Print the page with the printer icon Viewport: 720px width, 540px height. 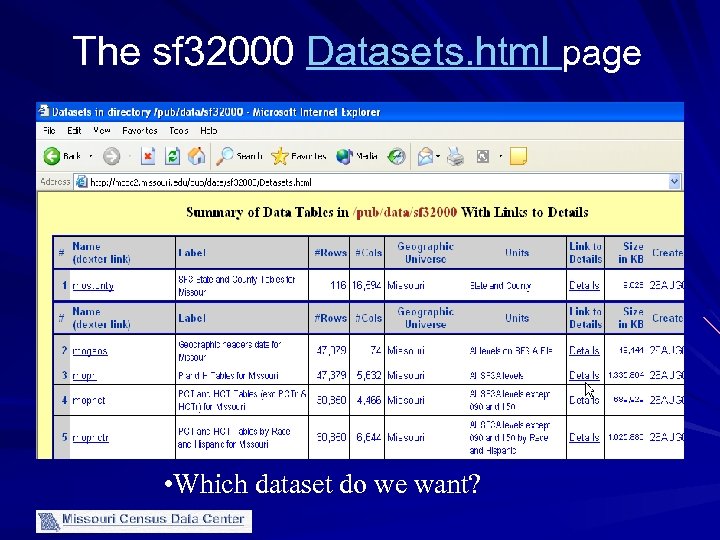(455, 157)
